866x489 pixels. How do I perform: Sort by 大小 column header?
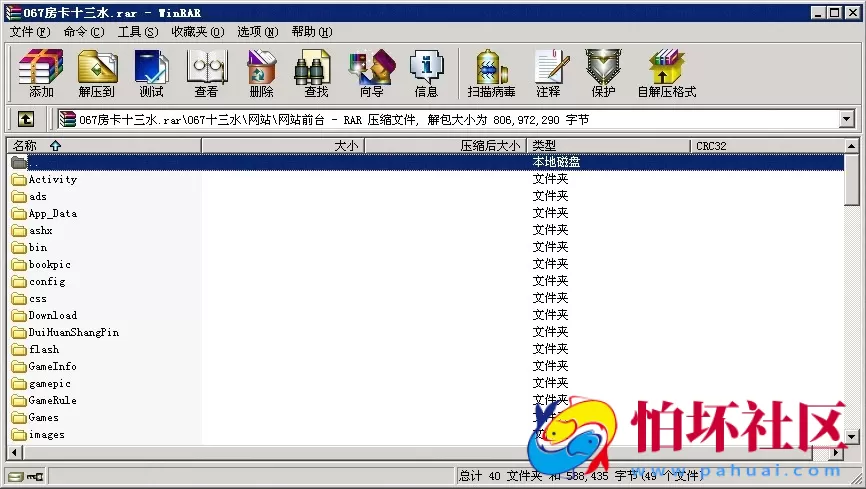[283, 146]
